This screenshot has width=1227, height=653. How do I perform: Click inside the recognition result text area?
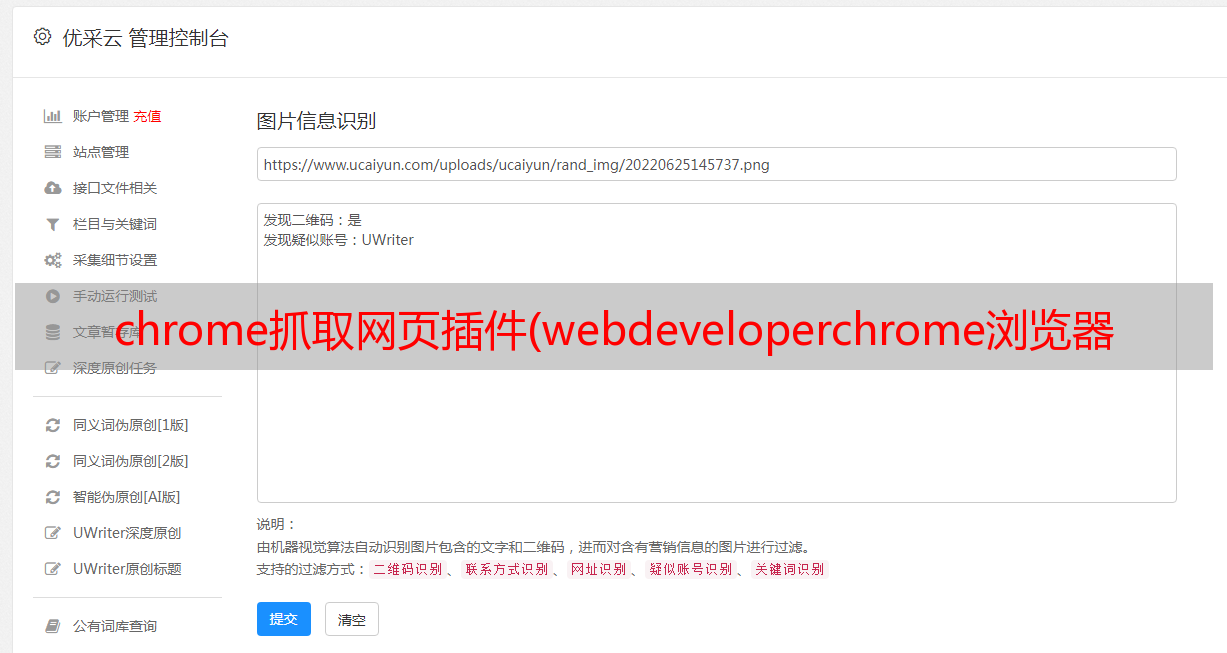[x=716, y=353]
